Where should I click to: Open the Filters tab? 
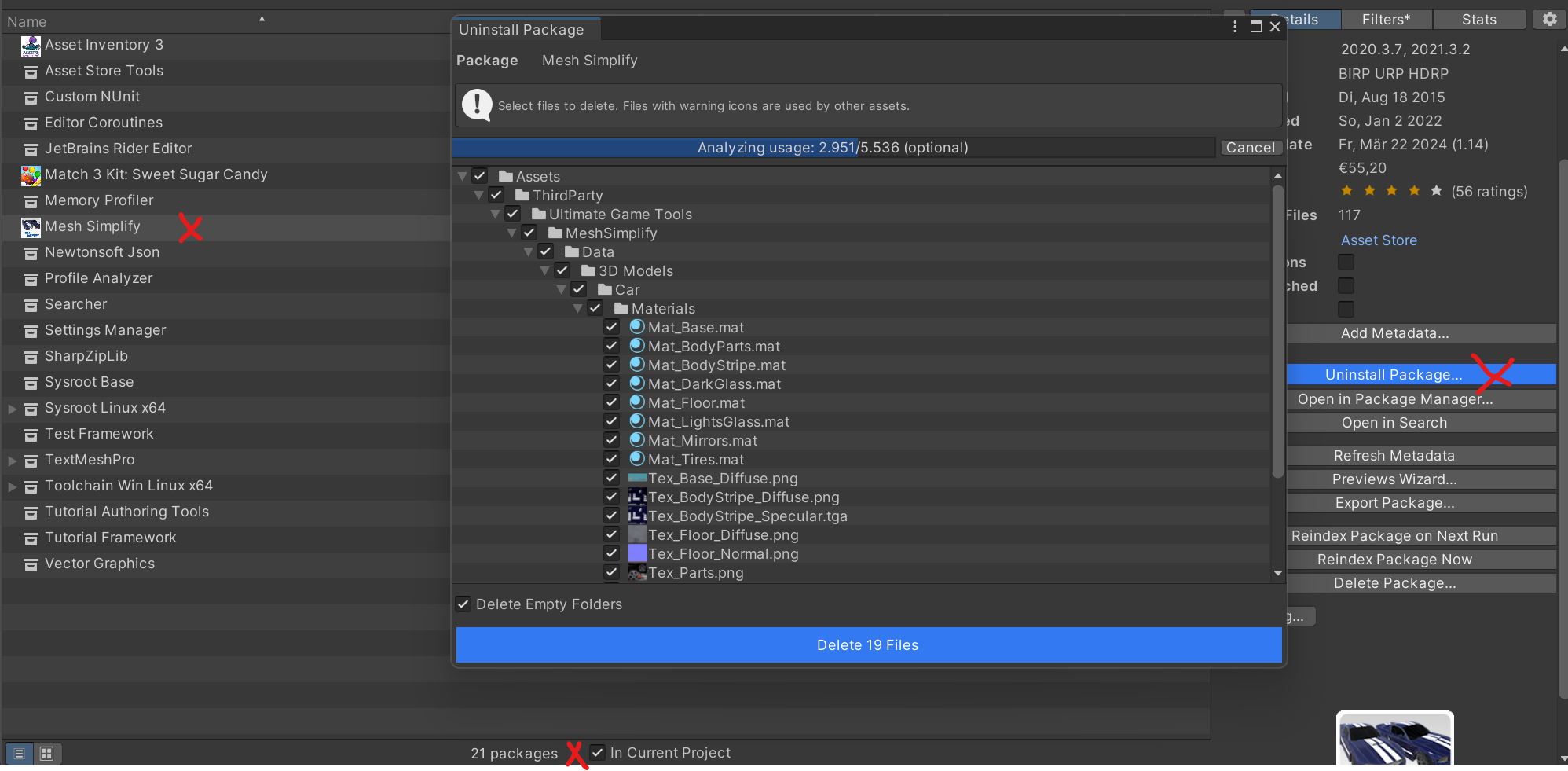tap(1387, 20)
